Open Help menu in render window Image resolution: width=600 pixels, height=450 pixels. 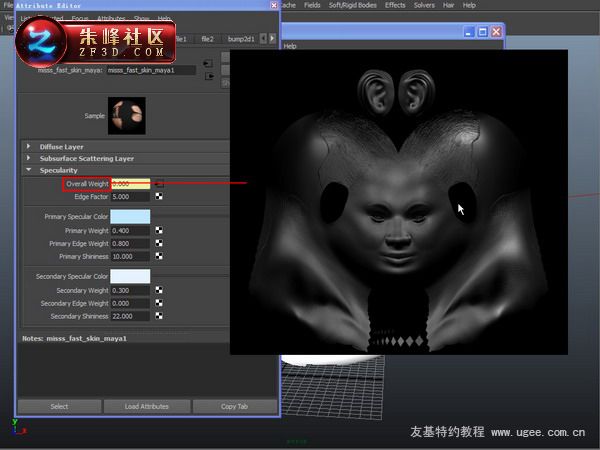pyautogui.click(x=290, y=46)
